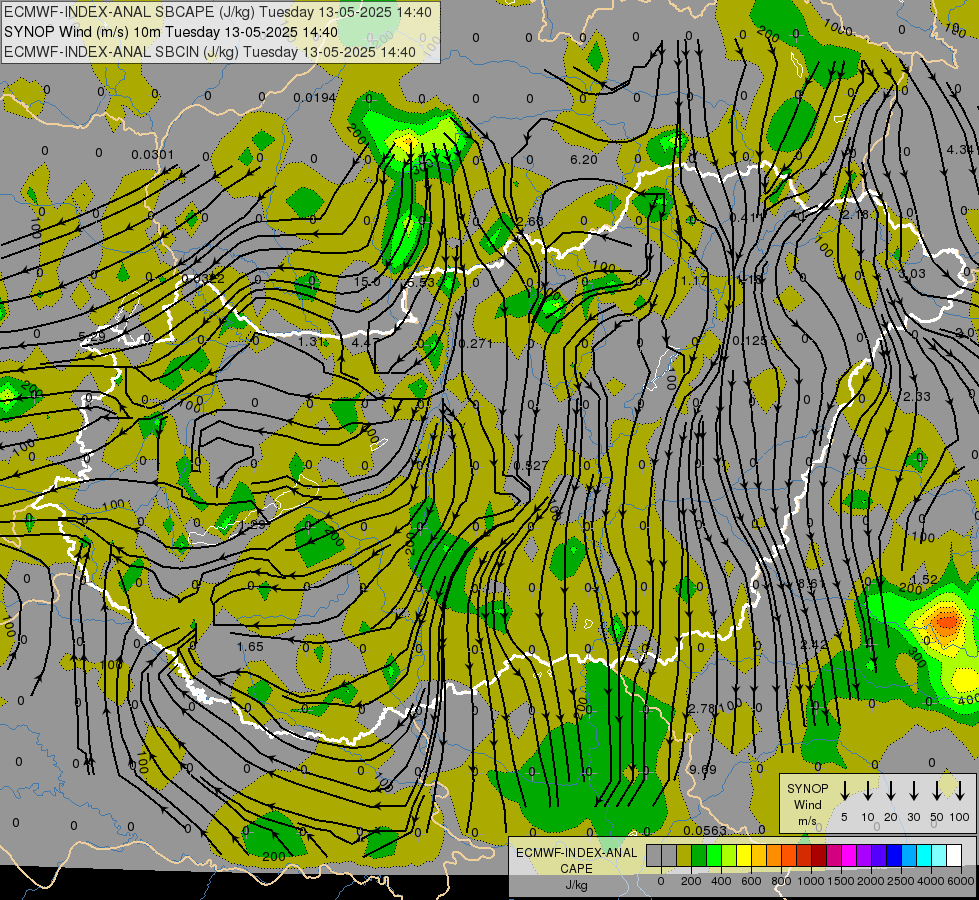Click the 6000 tick label on CAPE scale

pyautogui.click(x=960, y=881)
